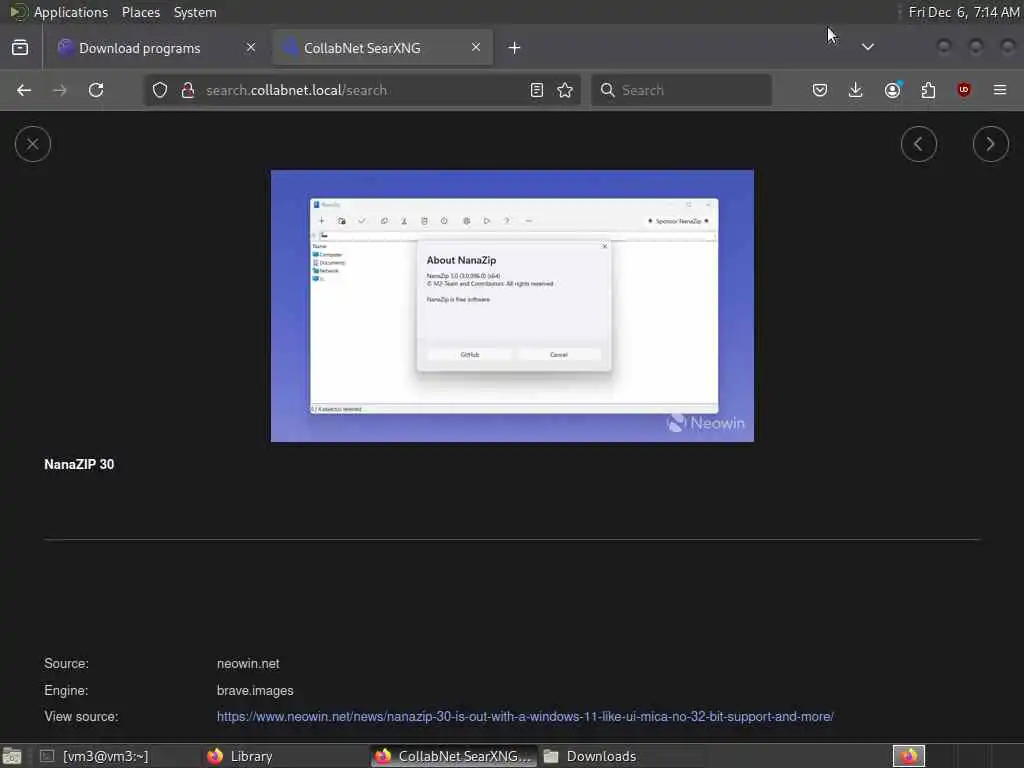The width and height of the screenshot is (1024, 768).
Task: Open the Firefox account menu
Action: tap(892, 90)
